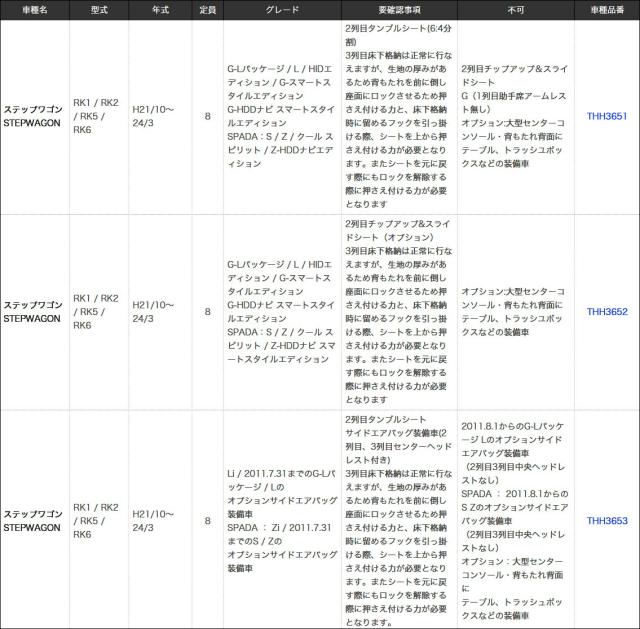Select grade cell starting Li / 2011.7.31

coord(282,521)
